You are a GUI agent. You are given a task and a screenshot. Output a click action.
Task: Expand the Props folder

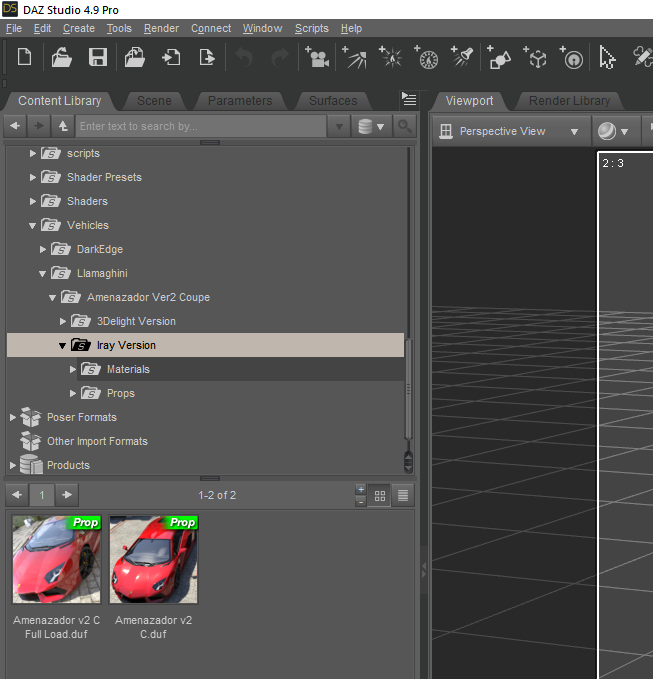point(72,393)
